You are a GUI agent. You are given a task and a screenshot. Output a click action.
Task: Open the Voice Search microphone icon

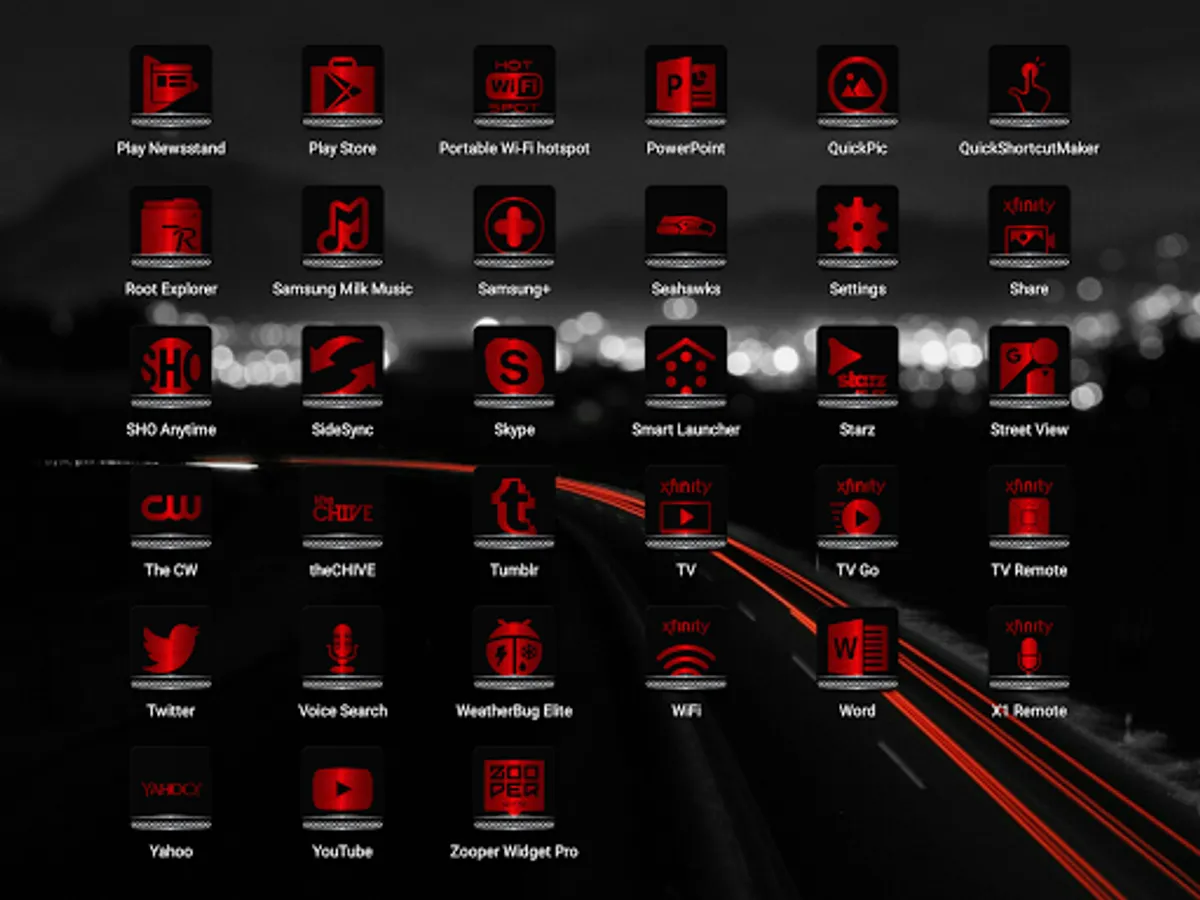pyautogui.click(x=342, y=649)
